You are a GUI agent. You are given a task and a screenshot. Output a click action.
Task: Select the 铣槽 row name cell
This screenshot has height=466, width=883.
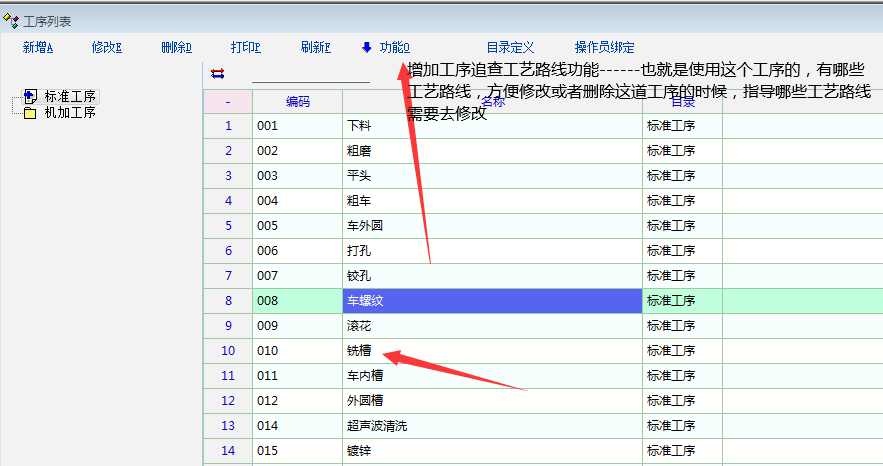pos(492,351)
